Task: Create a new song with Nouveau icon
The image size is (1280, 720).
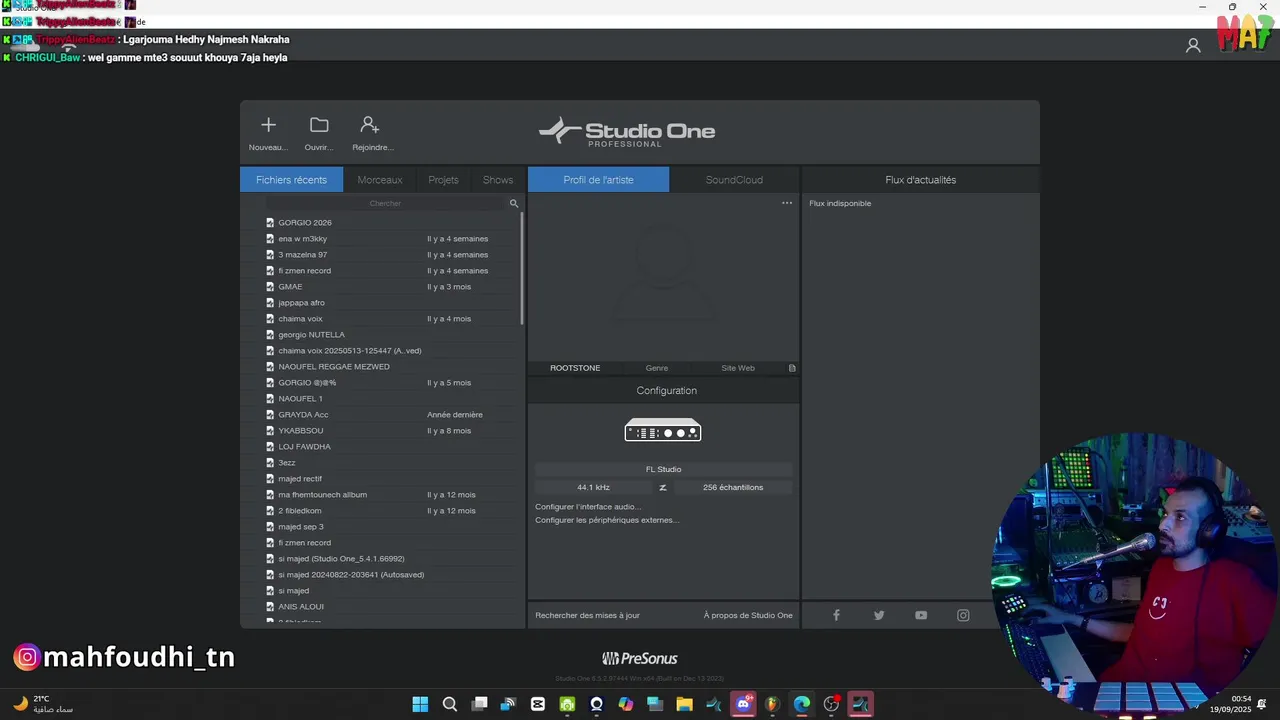Action: 268,125
